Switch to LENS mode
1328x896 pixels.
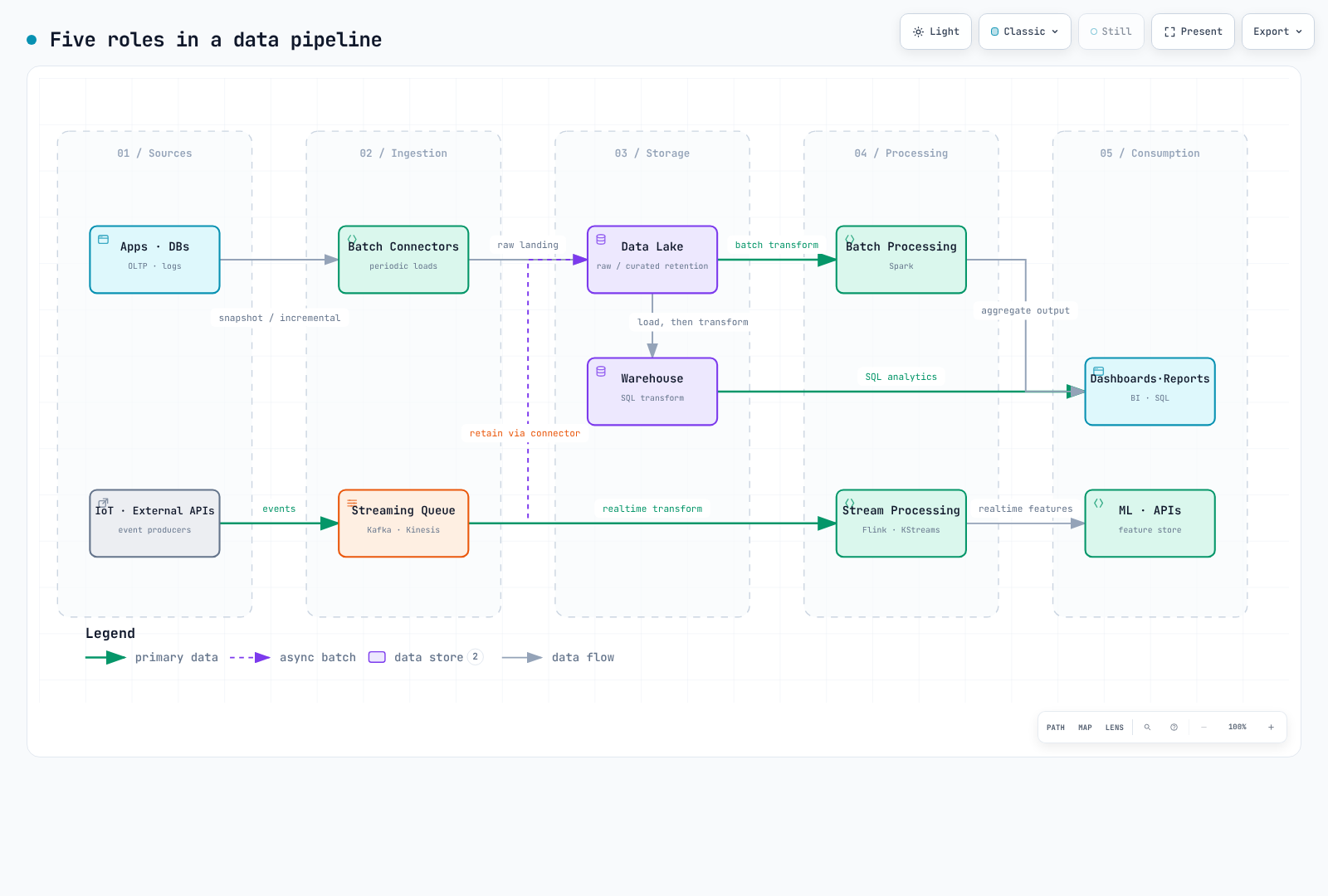(x=1115, y=728)
